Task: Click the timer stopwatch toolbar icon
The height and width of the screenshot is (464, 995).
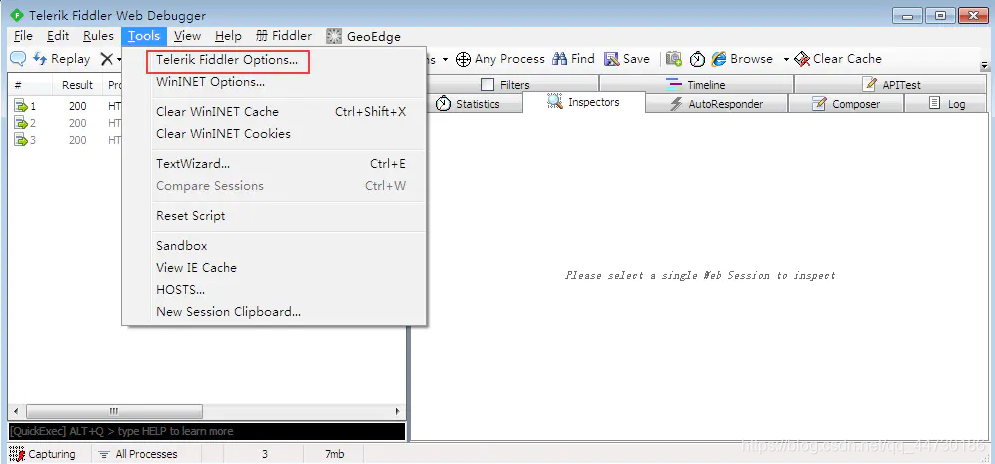Action: point(697,59)
